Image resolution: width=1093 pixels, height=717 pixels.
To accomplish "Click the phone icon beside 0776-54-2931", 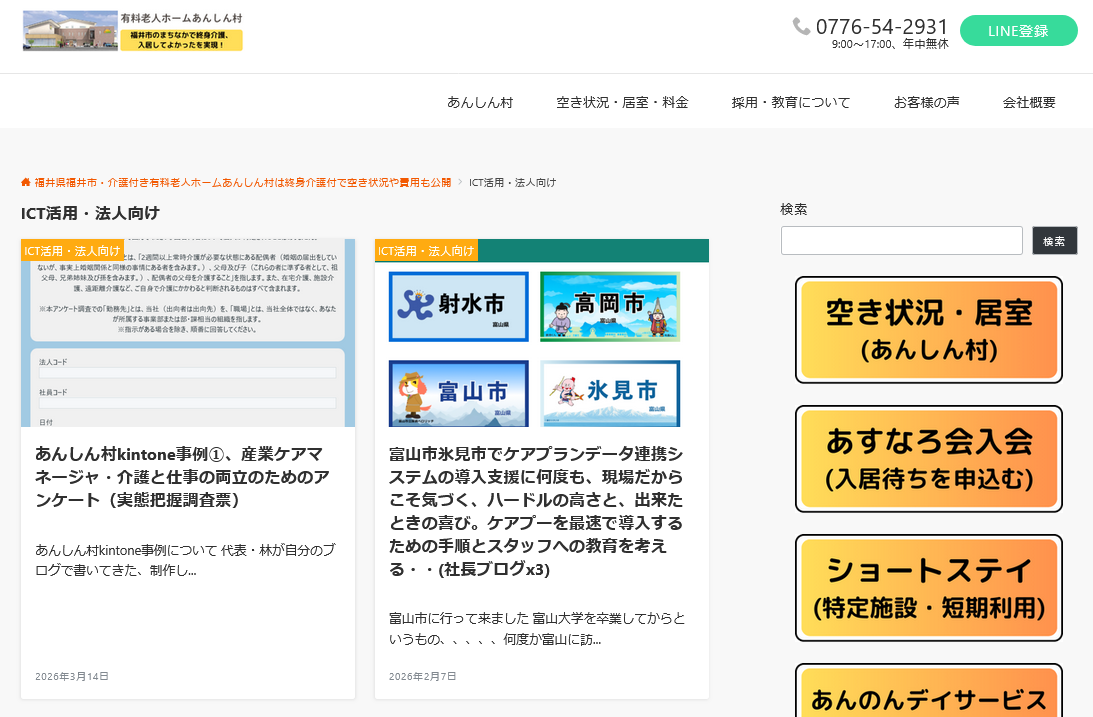I will tap(801, 26).
